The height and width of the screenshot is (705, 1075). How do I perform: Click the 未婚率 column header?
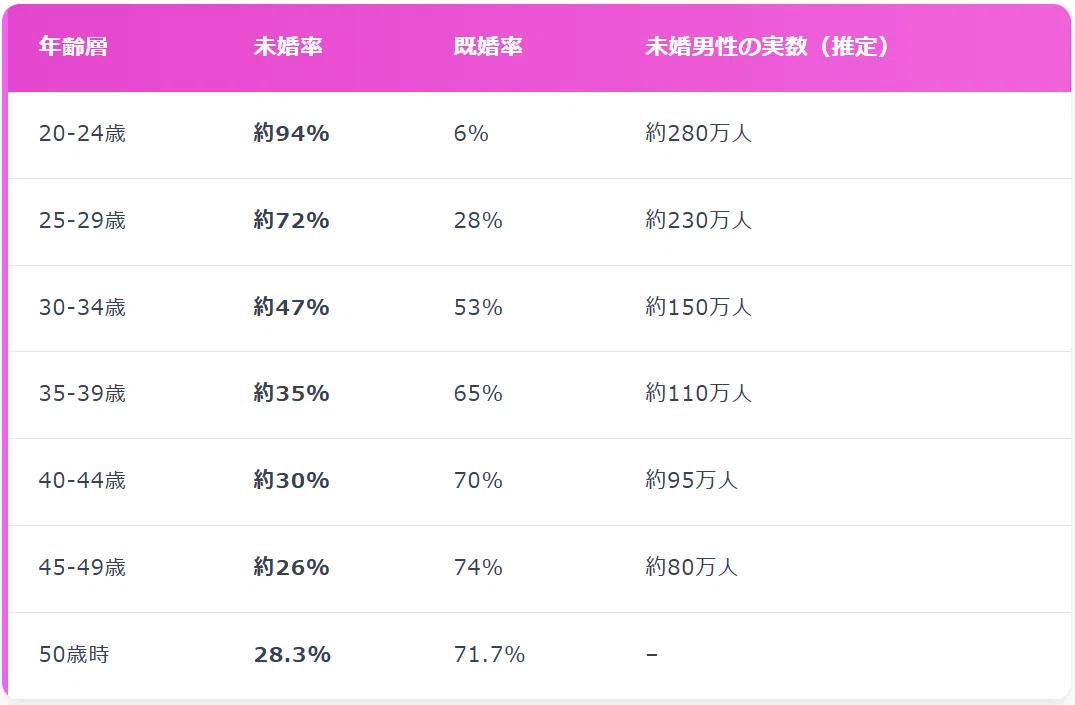[x=287, y=47]
